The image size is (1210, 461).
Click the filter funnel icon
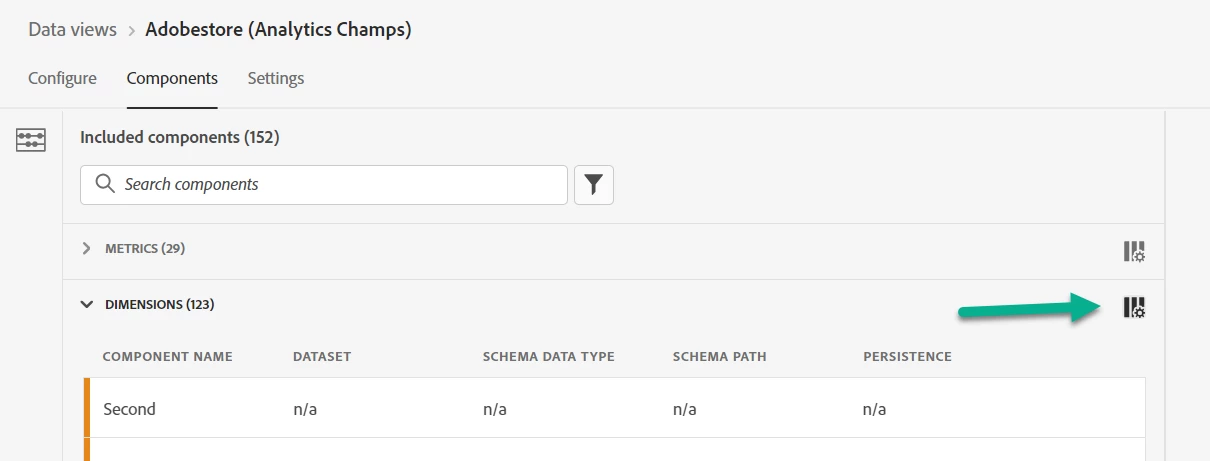tap(594, 185)
